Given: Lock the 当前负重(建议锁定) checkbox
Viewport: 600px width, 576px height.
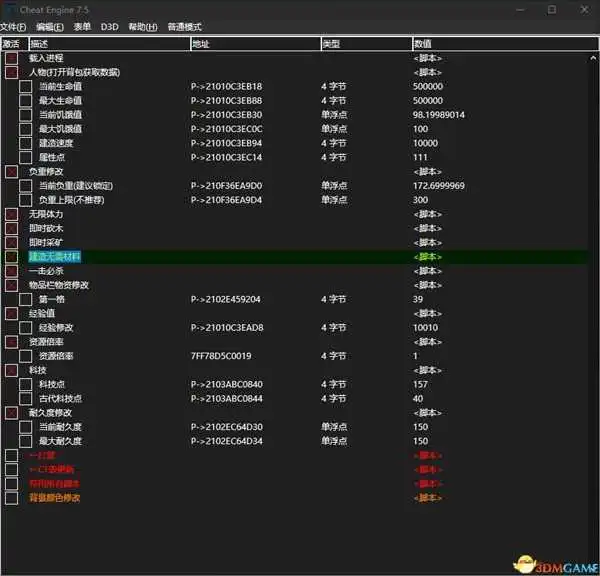Looking at the screenshot, I should pyautogui.click(x=26, y=186).
